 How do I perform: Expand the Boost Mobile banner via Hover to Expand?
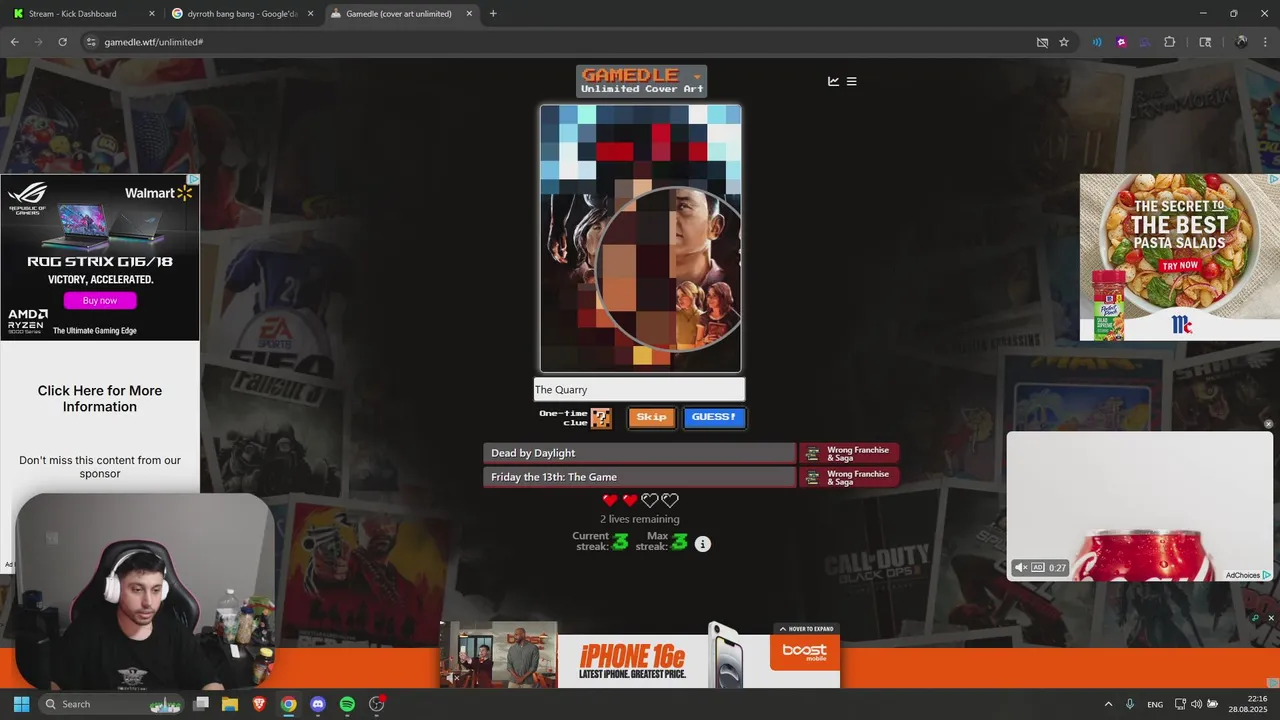805,629
